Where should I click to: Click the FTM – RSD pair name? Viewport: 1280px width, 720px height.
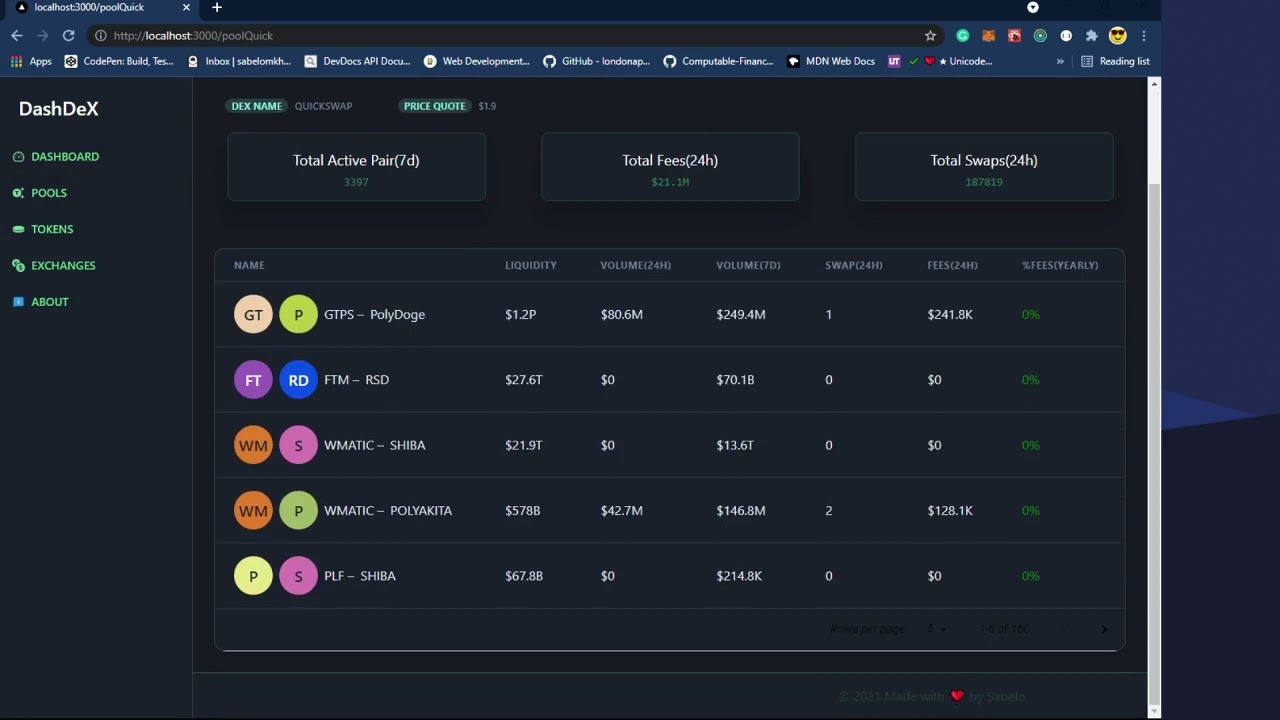[x=356, y=380]
